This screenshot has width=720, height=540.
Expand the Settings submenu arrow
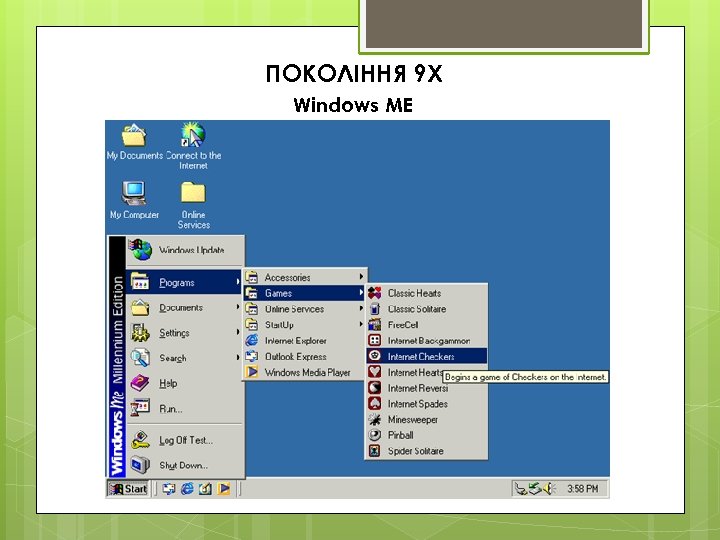(238, 332)
